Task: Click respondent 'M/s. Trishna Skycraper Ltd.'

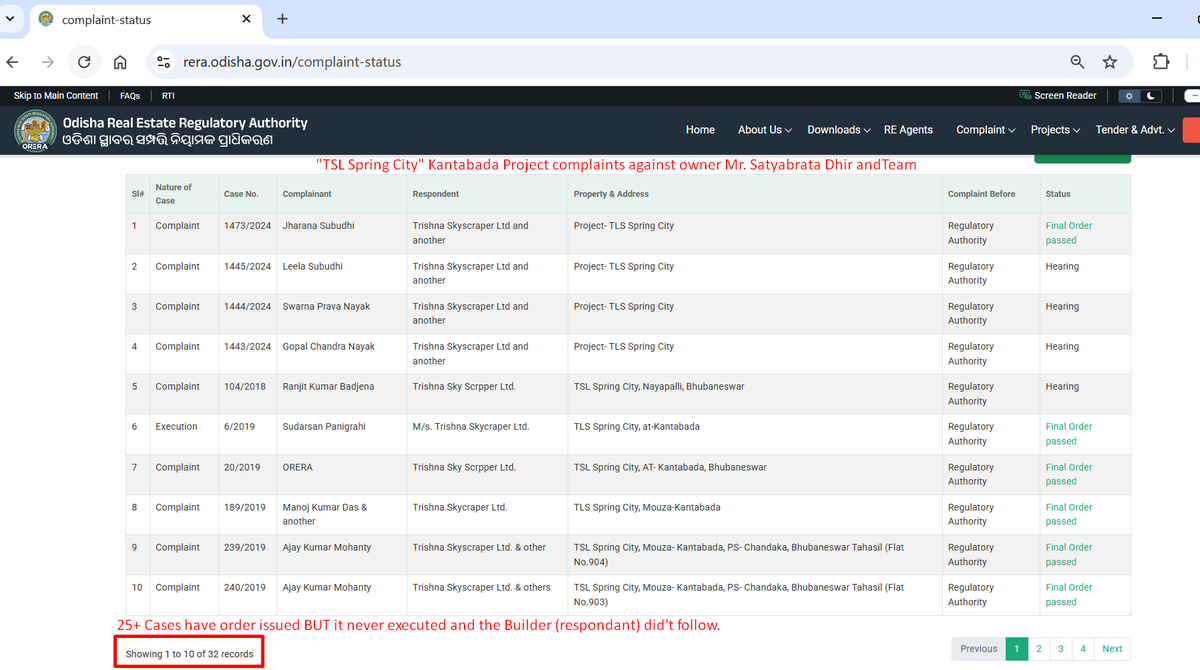Action: 471,426
